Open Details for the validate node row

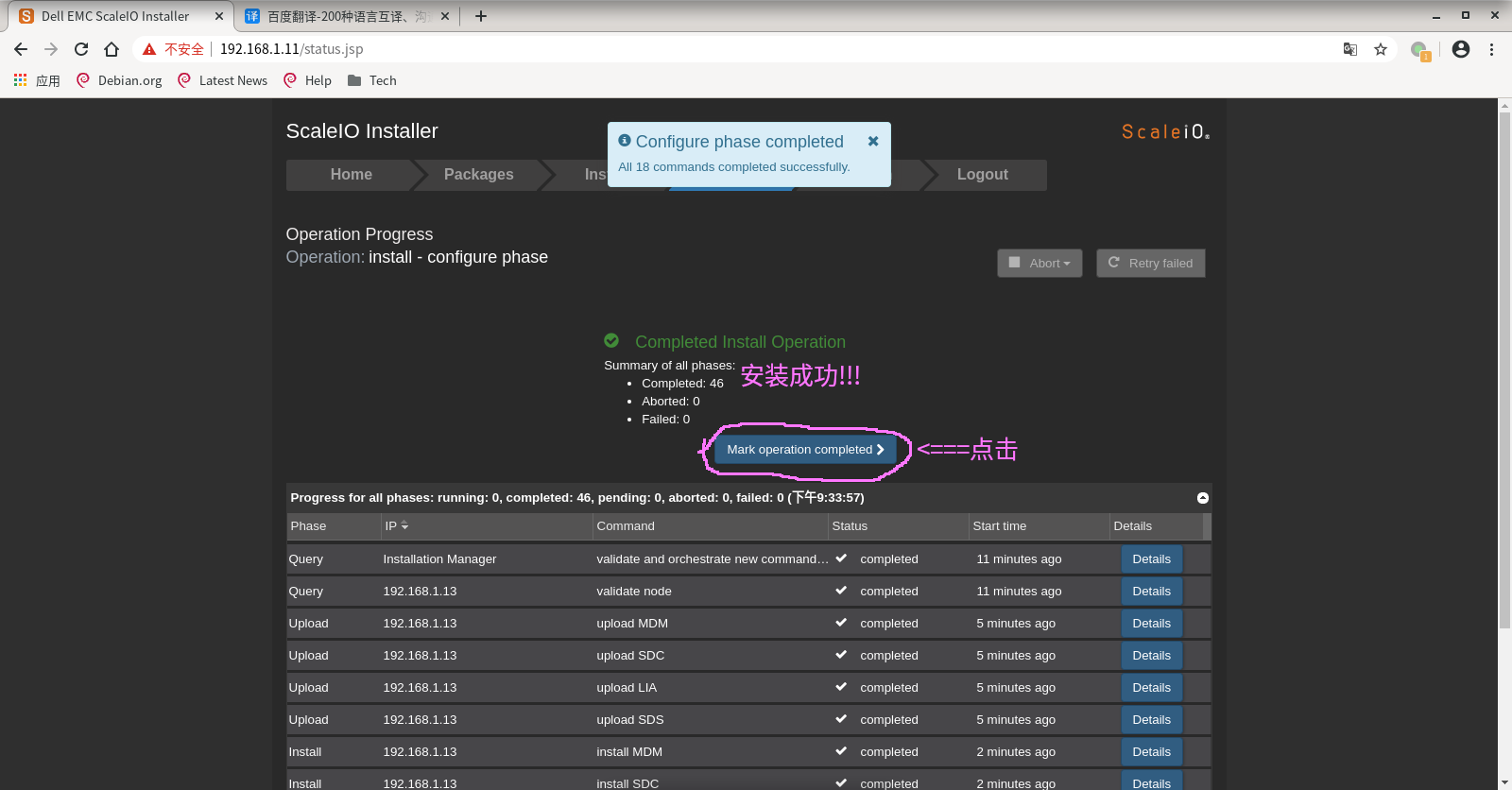(x=1151, y=592)
